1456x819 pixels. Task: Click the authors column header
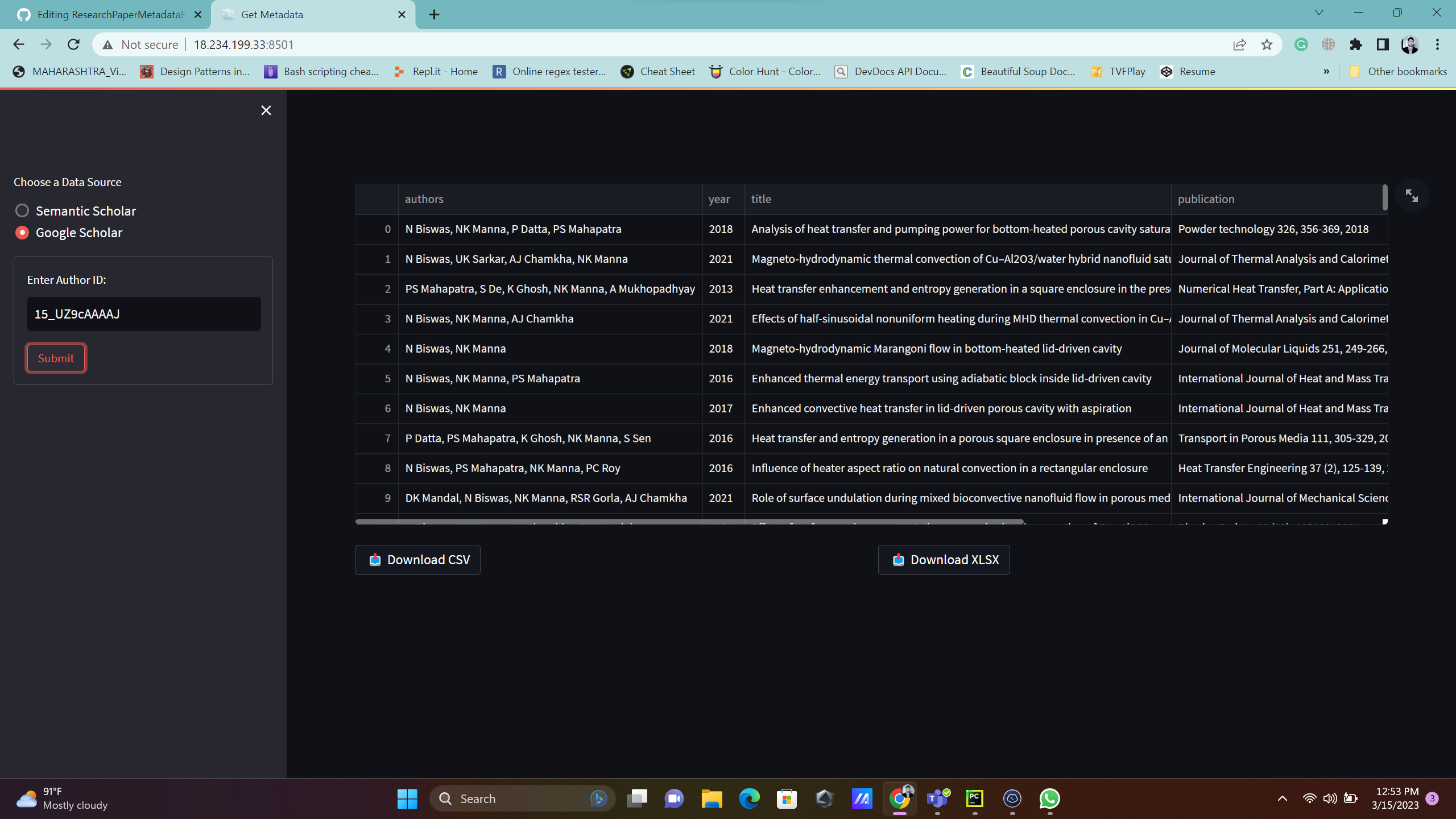click(550, 199)
